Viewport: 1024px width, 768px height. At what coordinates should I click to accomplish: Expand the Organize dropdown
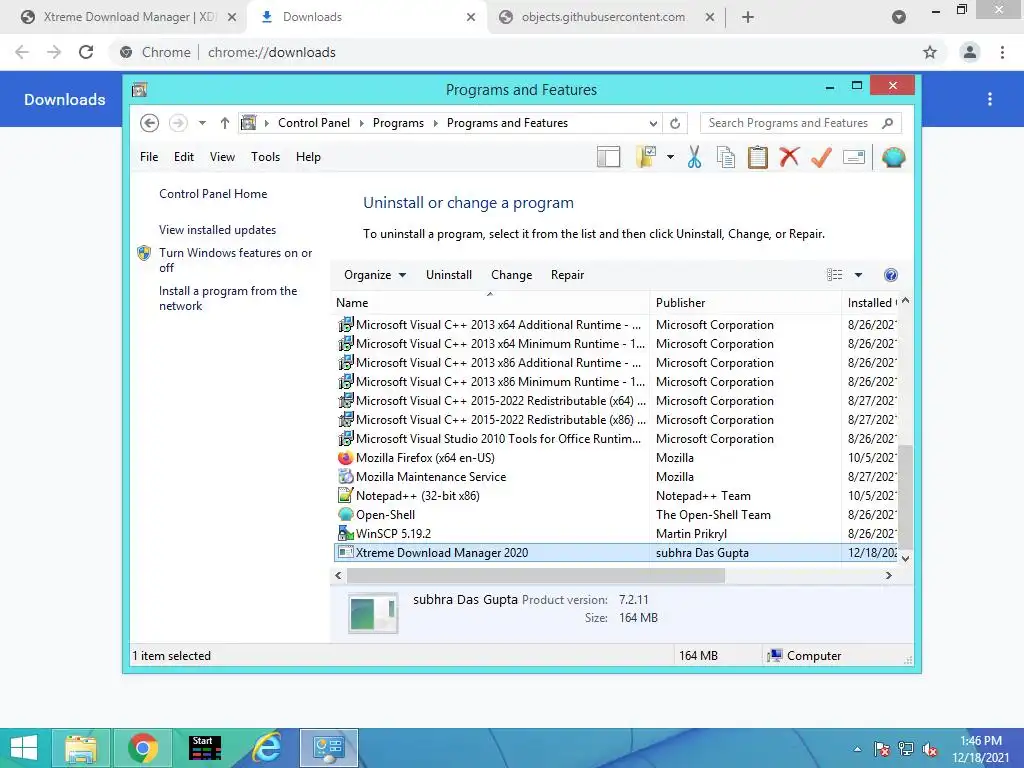(x=375, y=275)
